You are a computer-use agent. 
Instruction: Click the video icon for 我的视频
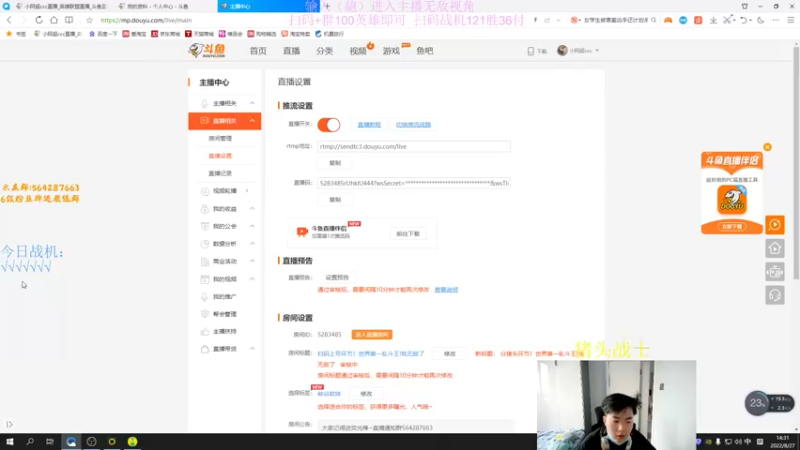coord(205,279)
